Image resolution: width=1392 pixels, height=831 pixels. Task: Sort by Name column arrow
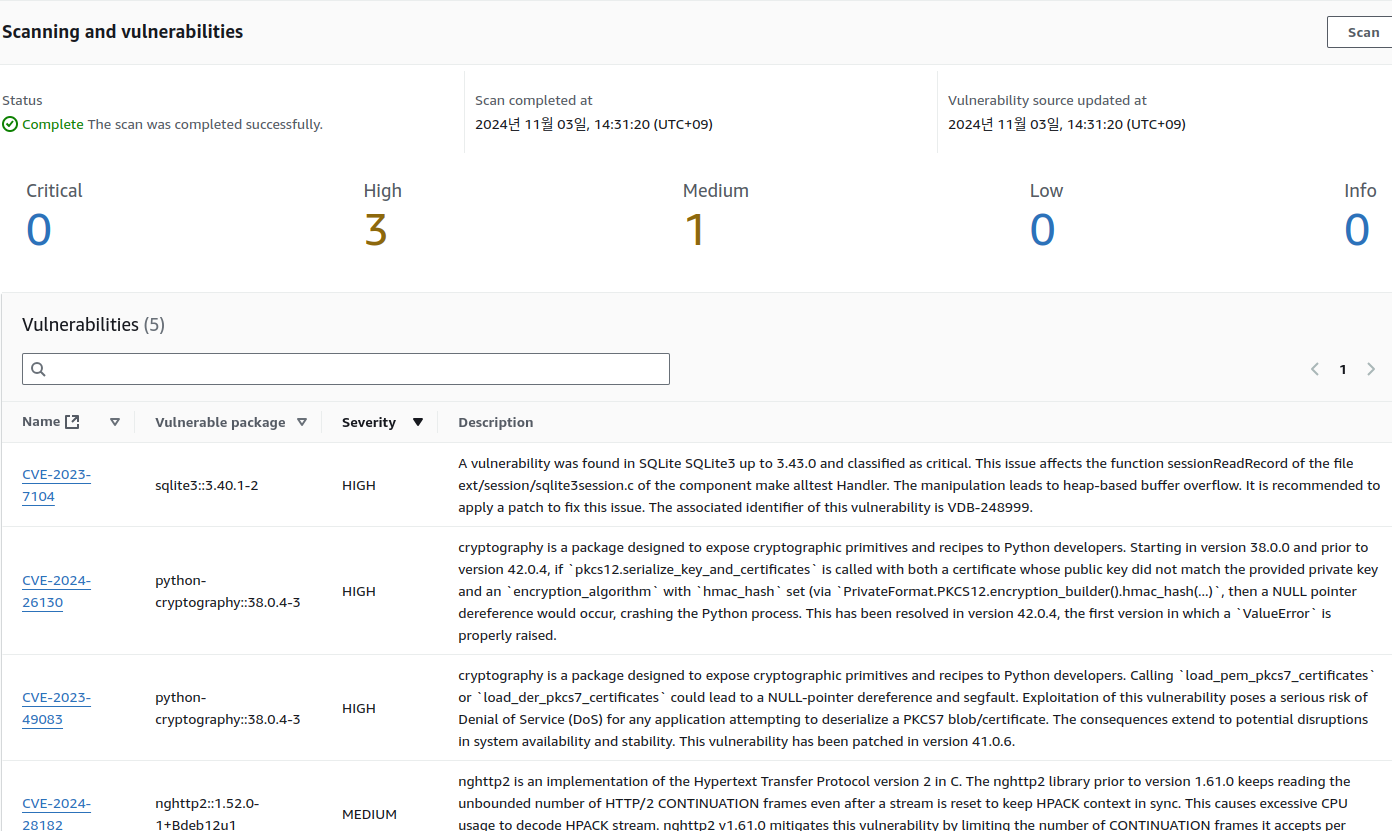[x=115, y=422]
